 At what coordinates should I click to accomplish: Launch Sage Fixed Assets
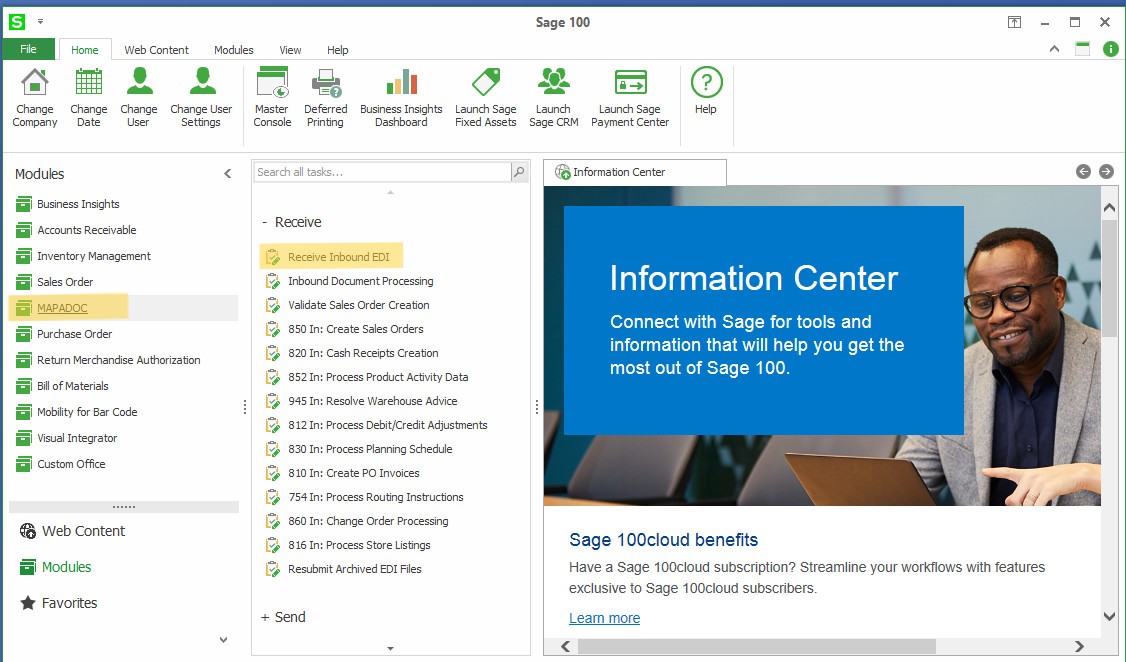485,98
